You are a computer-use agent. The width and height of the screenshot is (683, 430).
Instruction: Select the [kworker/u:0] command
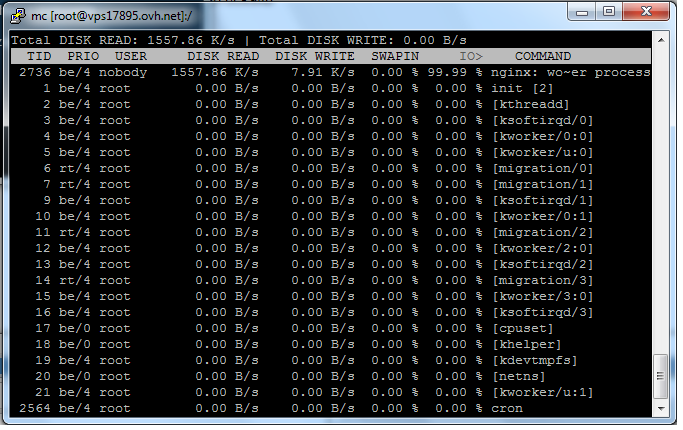coord(542,152)
